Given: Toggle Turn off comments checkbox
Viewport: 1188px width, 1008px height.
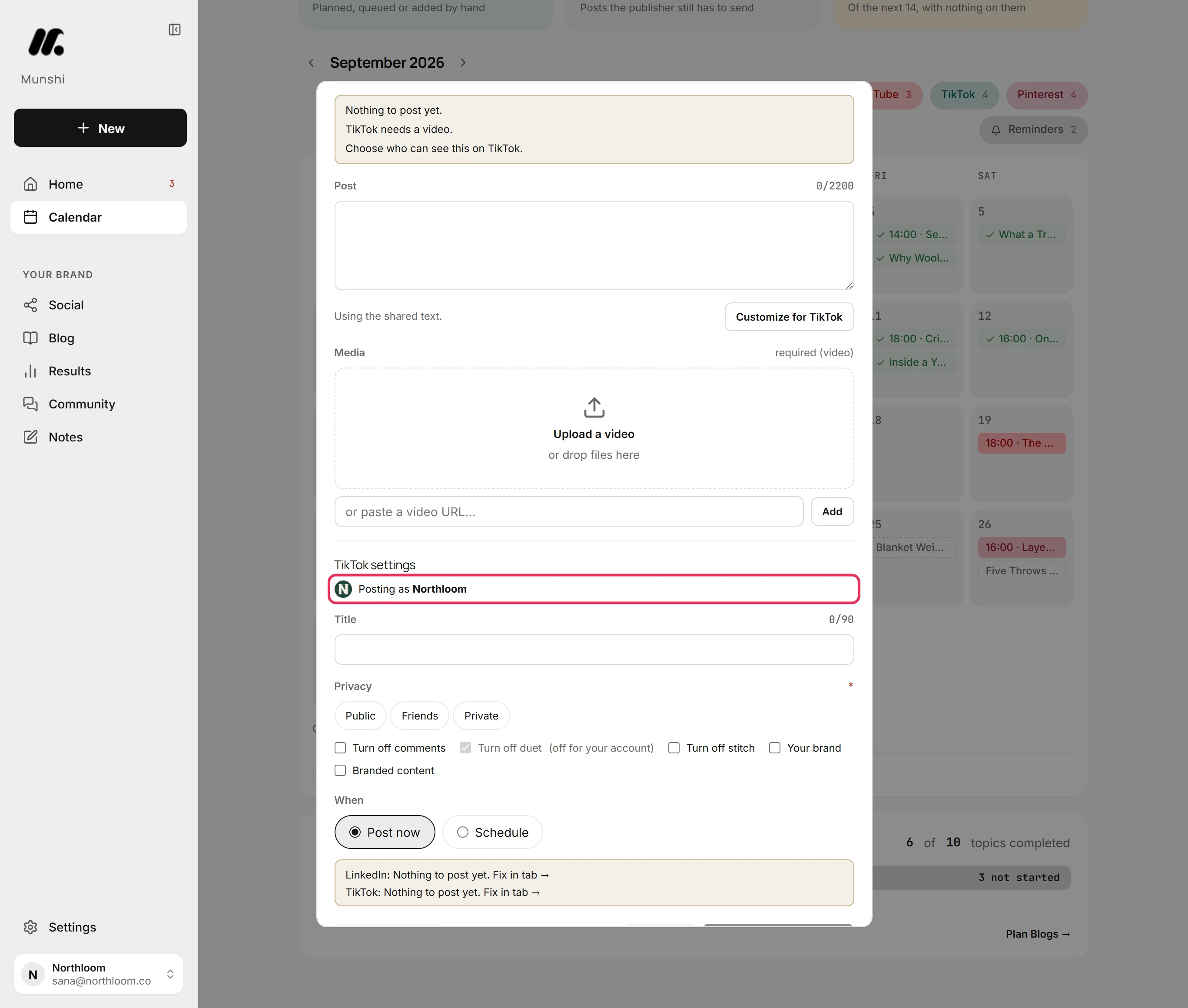Looking at the screenshot, I should click(x=340, y=748).
